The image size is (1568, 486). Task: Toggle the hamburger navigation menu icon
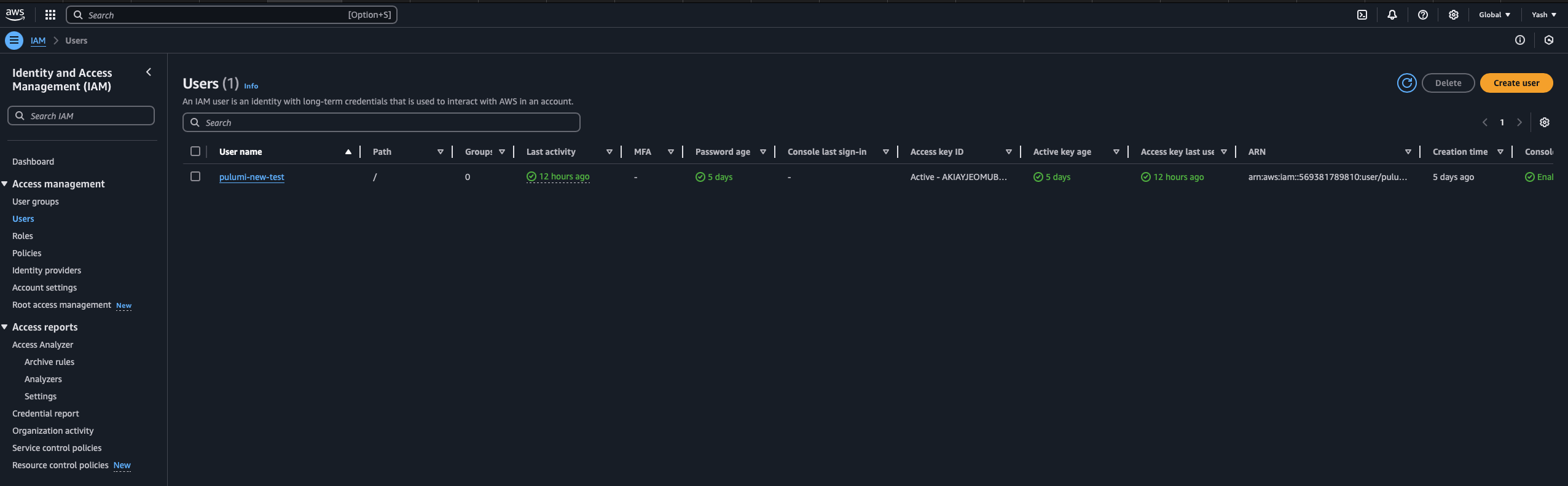point(14,41)
